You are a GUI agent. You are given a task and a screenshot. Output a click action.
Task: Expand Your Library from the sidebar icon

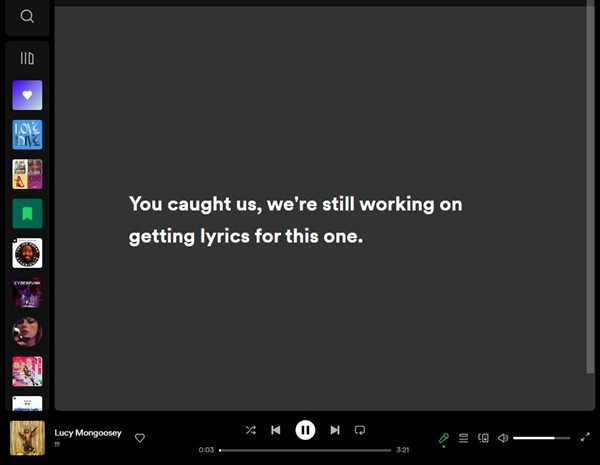coord(27,58)
